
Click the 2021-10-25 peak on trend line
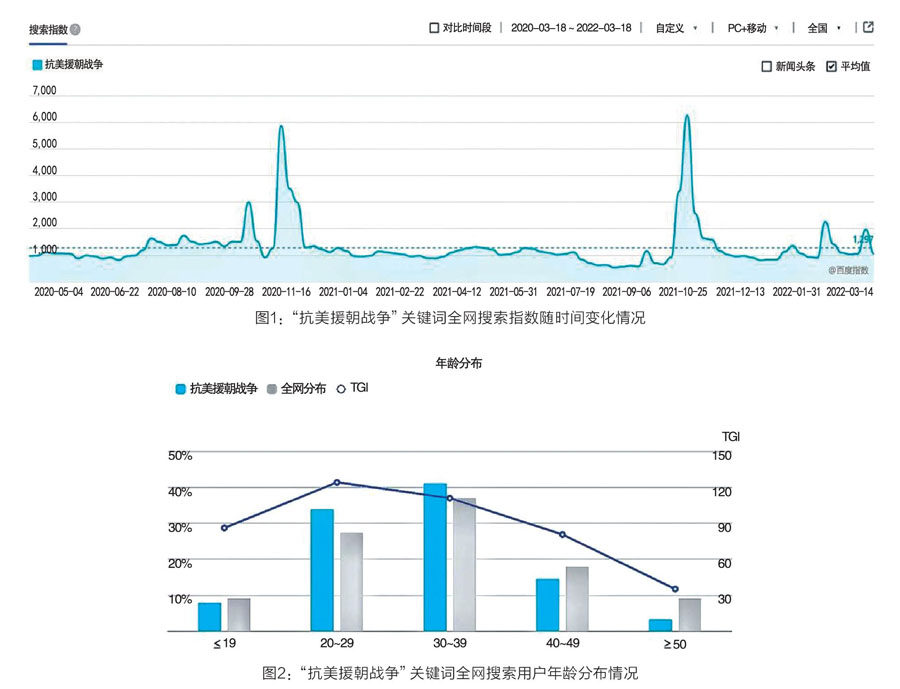[x=687, y=116]
